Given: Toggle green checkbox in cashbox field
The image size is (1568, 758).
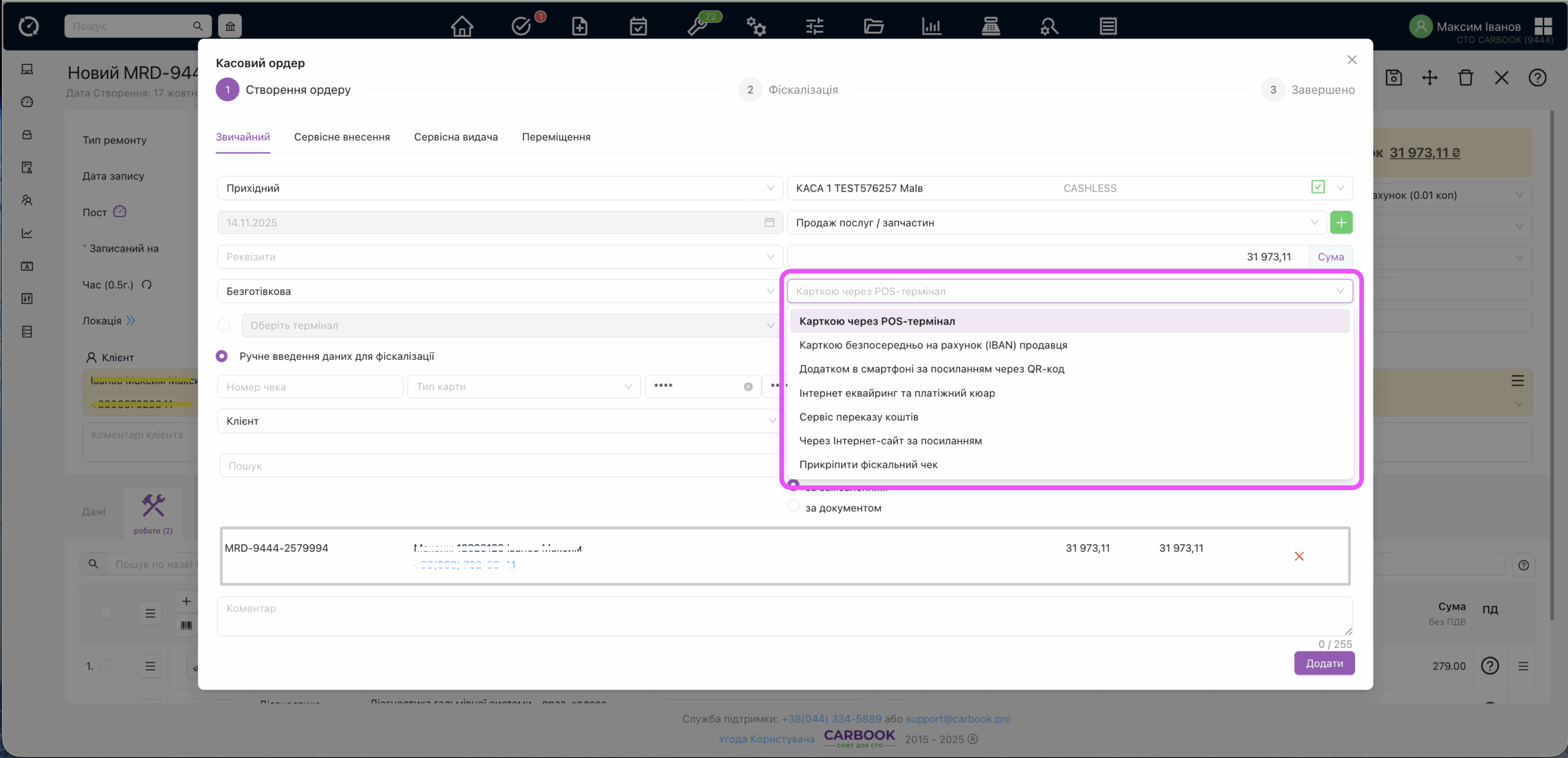Looking at the screenshot, I should pyautogui.click(x=1318, y=187).
